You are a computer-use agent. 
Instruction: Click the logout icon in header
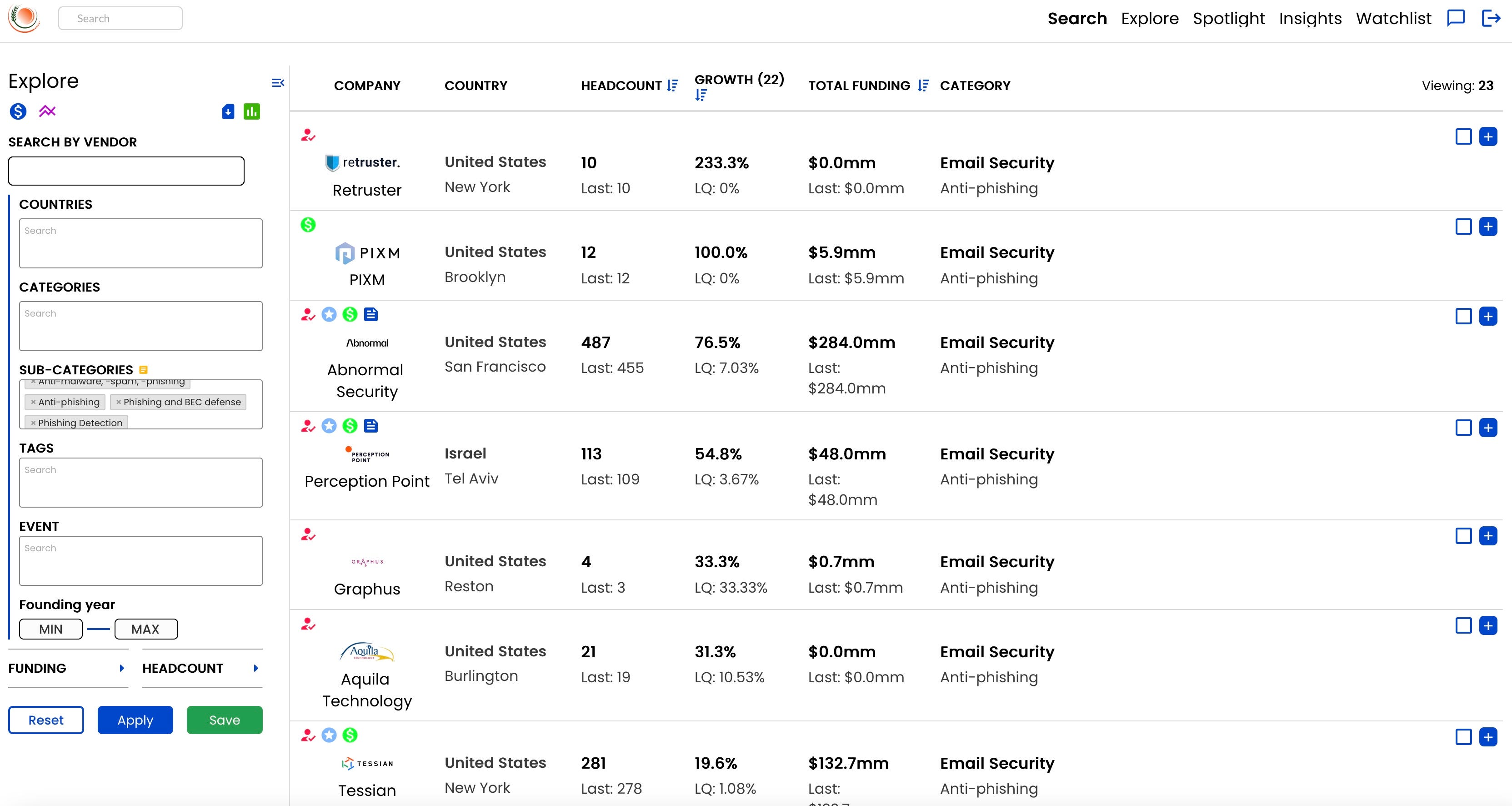point(1491,18)
